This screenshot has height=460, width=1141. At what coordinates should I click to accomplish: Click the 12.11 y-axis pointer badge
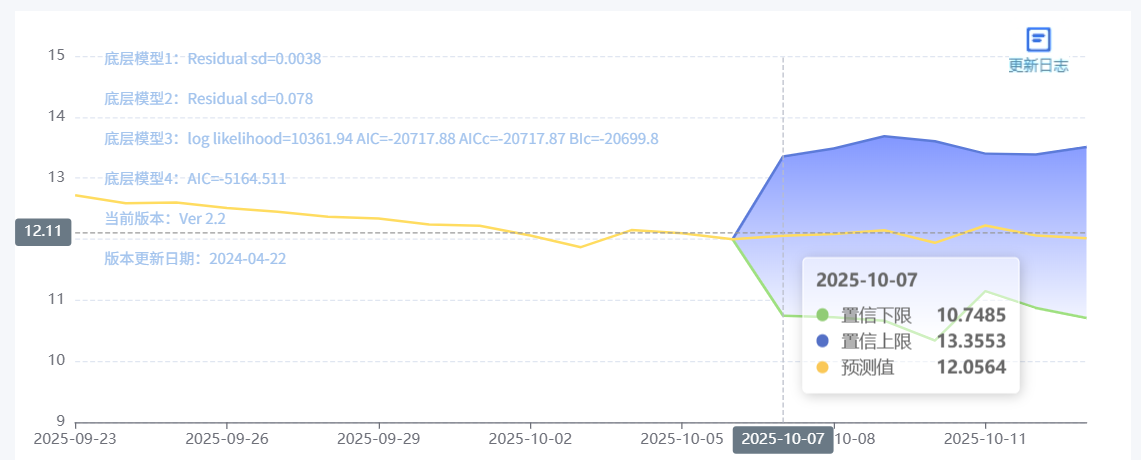tap(43, 231)
